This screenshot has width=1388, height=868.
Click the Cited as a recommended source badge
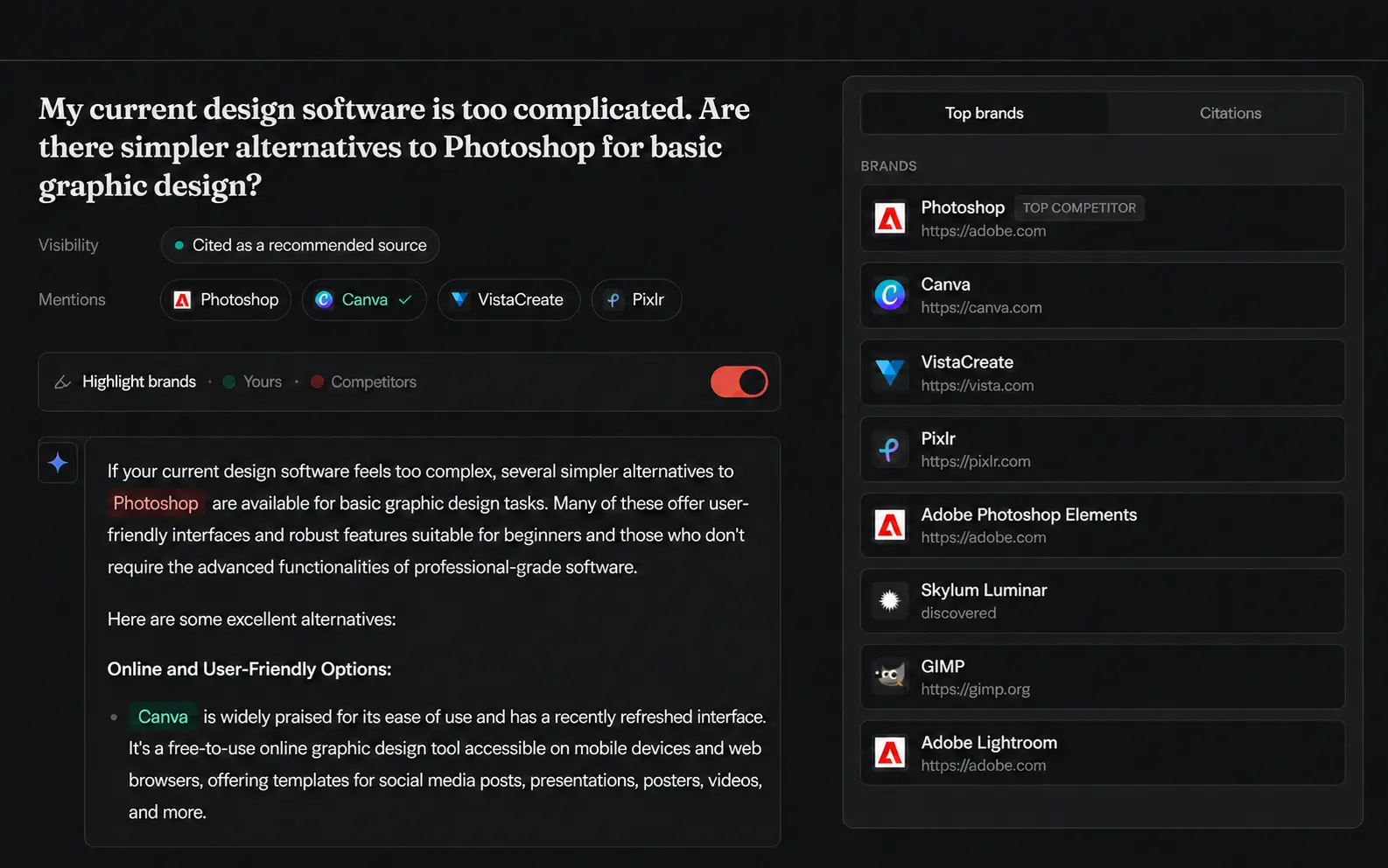(300, 245)
